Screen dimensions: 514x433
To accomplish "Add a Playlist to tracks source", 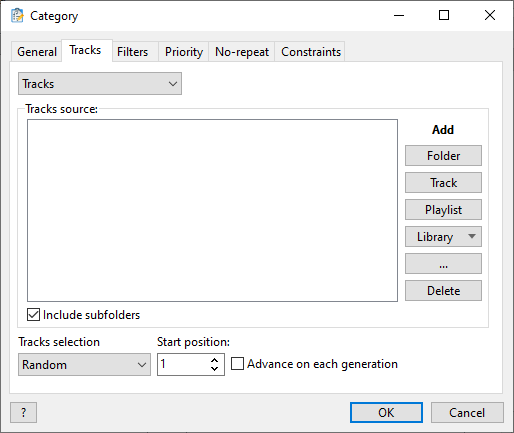I will click(443, 209).
